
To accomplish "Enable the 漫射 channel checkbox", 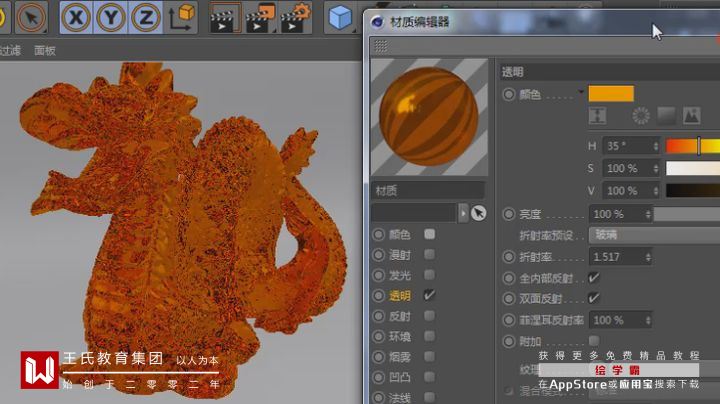I will click(x=430, y=254).
